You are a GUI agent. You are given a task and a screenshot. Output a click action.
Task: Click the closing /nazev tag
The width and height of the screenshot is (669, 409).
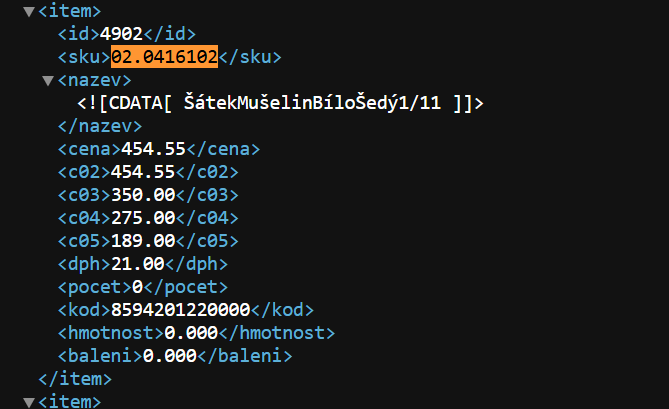100,126
